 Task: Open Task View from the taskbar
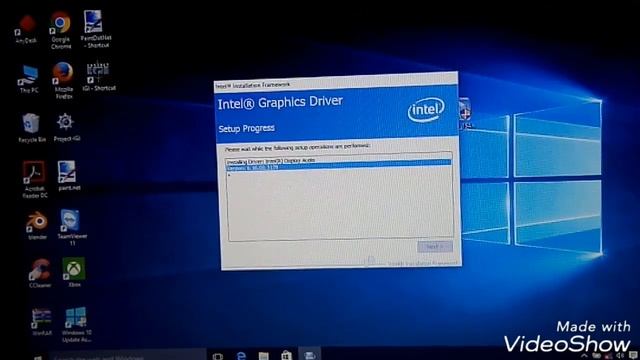218,356
